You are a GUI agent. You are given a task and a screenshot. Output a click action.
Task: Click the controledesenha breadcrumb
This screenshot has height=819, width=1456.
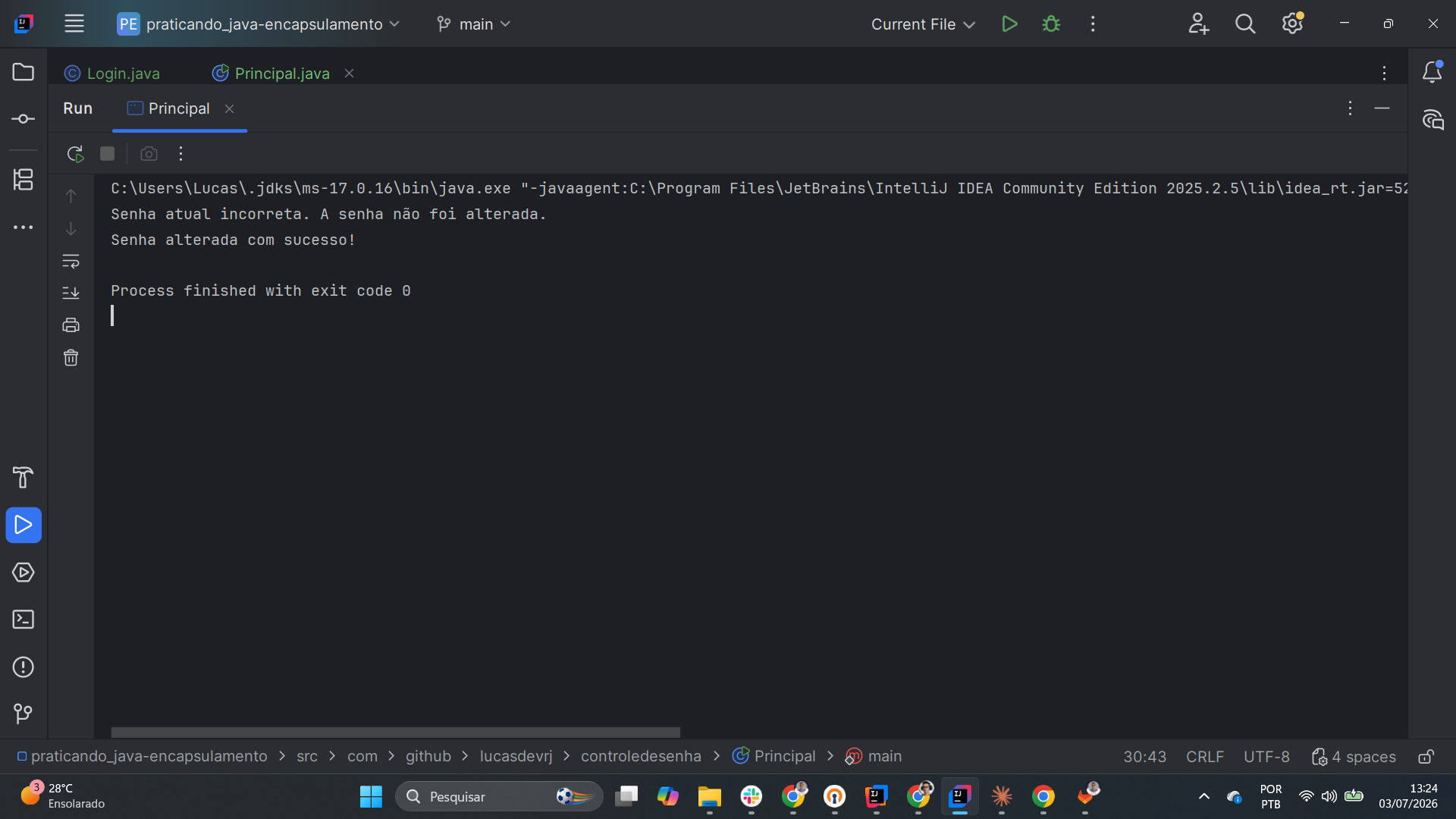coord(641,757)
